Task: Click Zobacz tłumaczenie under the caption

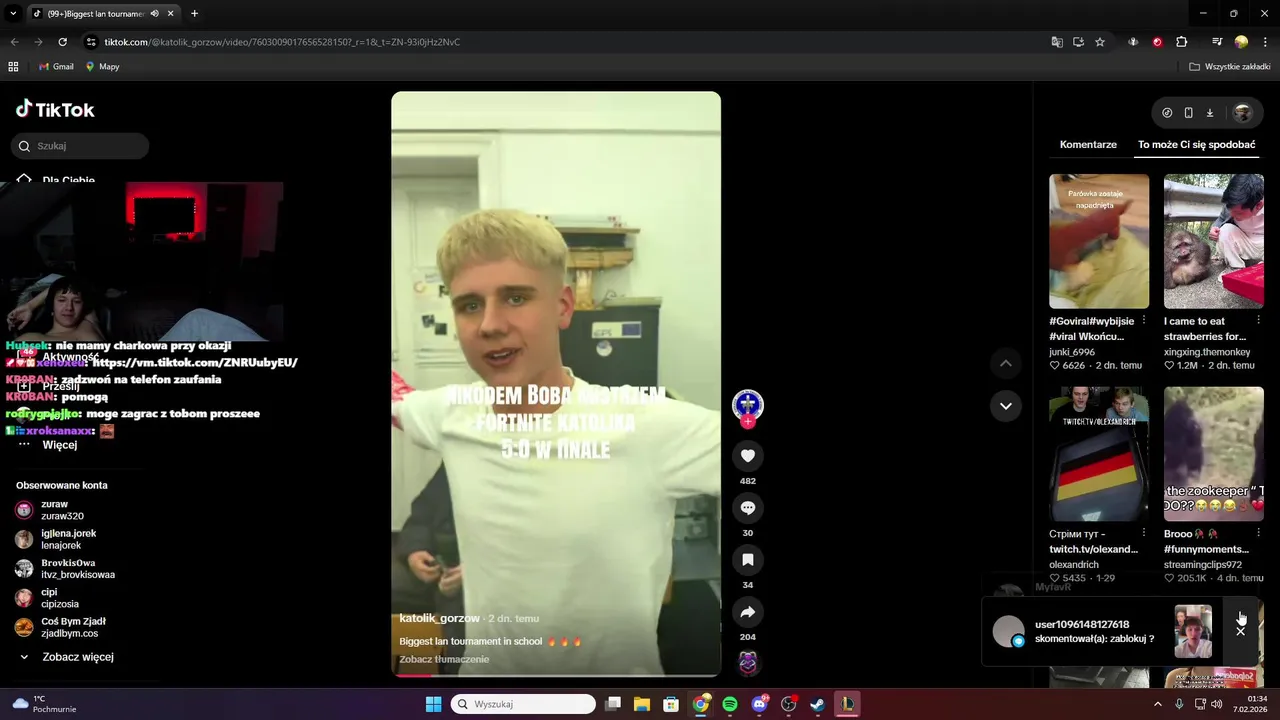Action: click(444, 659)
